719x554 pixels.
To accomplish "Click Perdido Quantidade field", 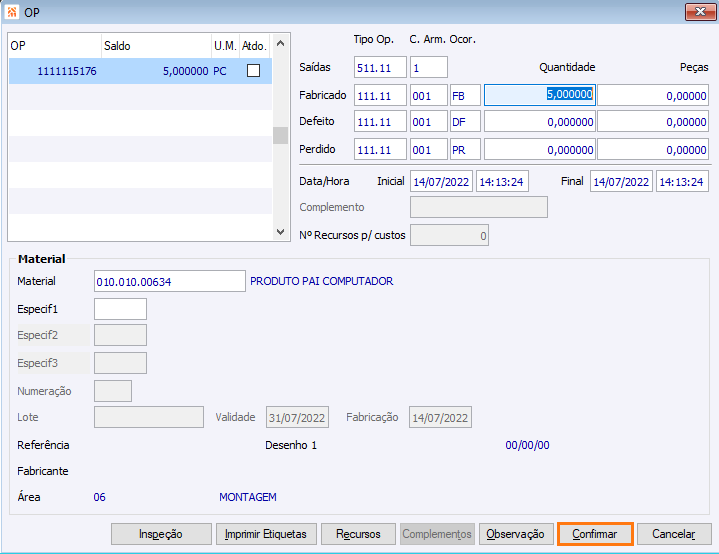I will click(540, 150).
